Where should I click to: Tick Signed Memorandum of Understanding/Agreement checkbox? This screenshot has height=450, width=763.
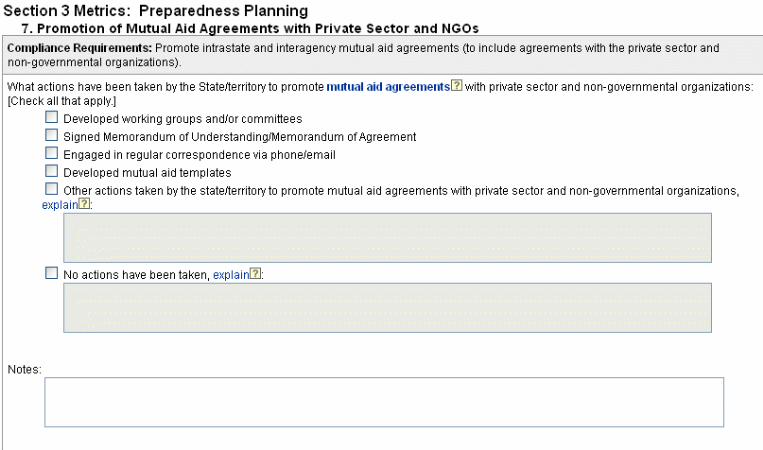tap(52, 136)
